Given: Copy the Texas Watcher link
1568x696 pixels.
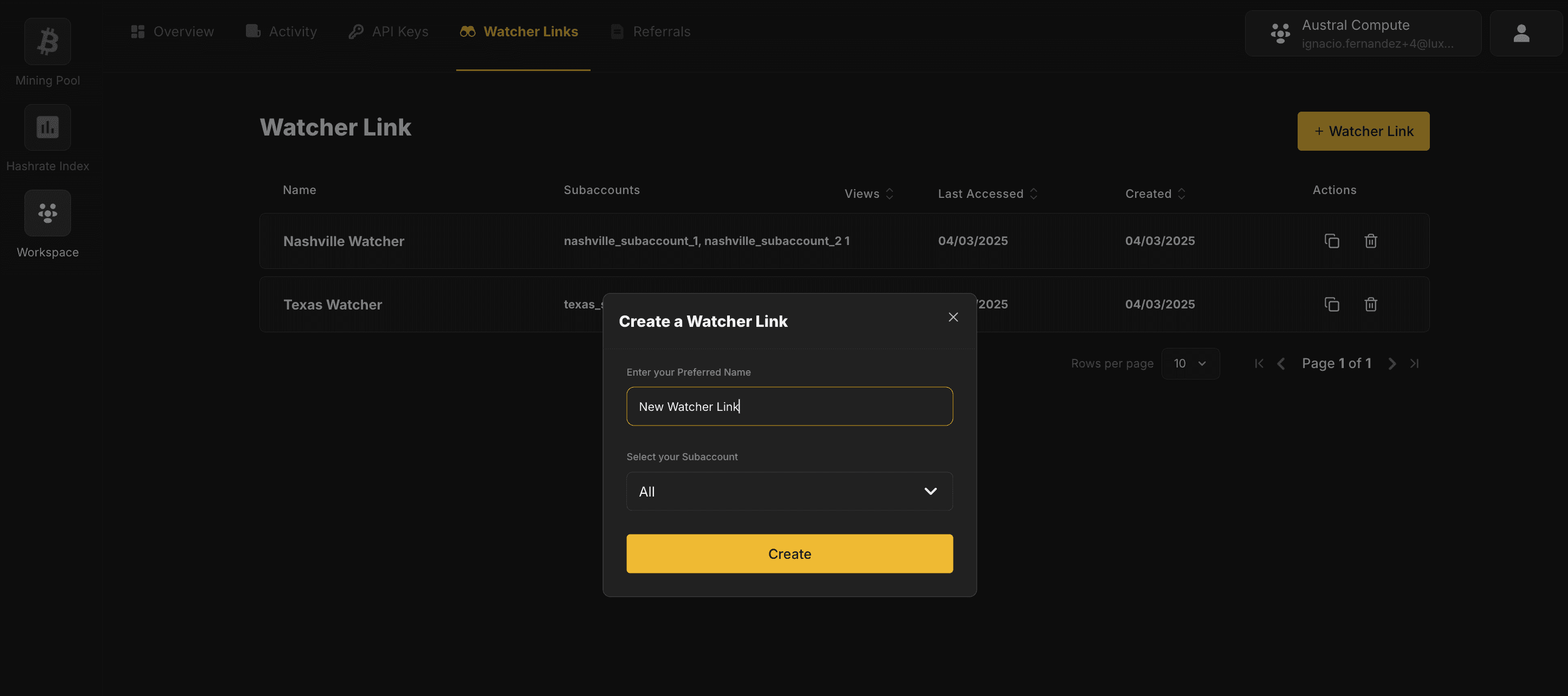Looking at the screenshot, I should [x=1332, y=304].
